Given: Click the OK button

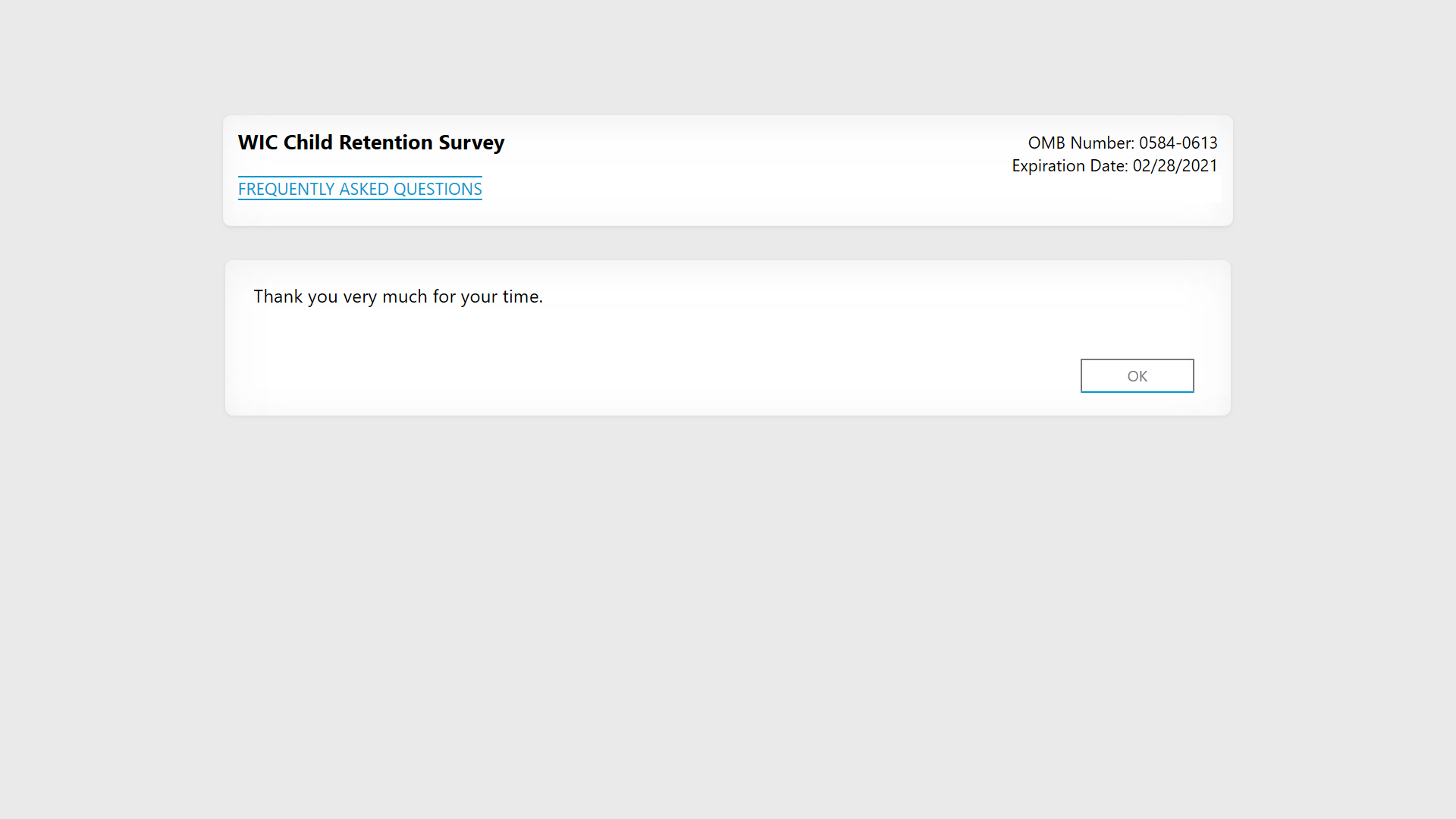Looking at the screenshot, I should [x=1137, y=376].
